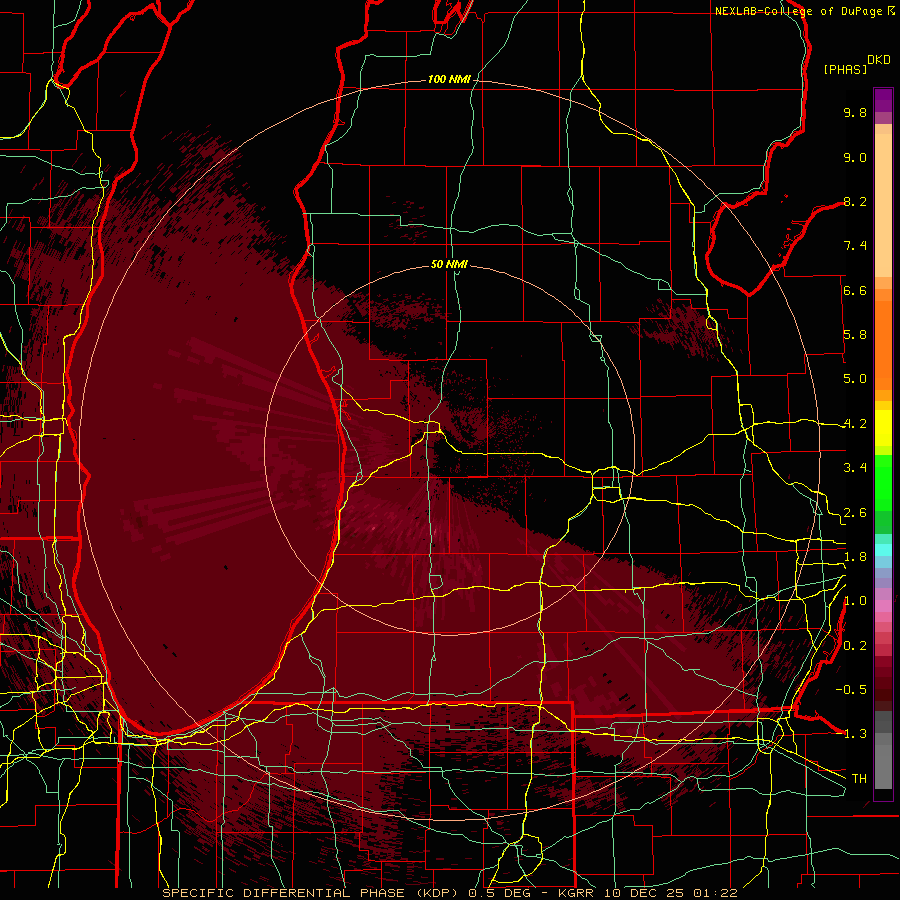Click the 50 NMI range ring label
Screen dimensions: 900x900
click(x=449, y=264)
